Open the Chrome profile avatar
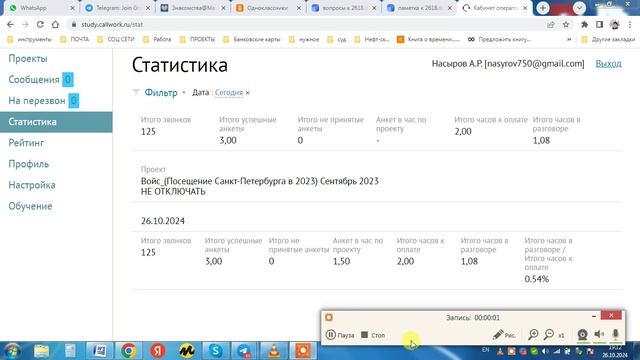The width and height of the screenshot is (640, 360). coord(615,24)
